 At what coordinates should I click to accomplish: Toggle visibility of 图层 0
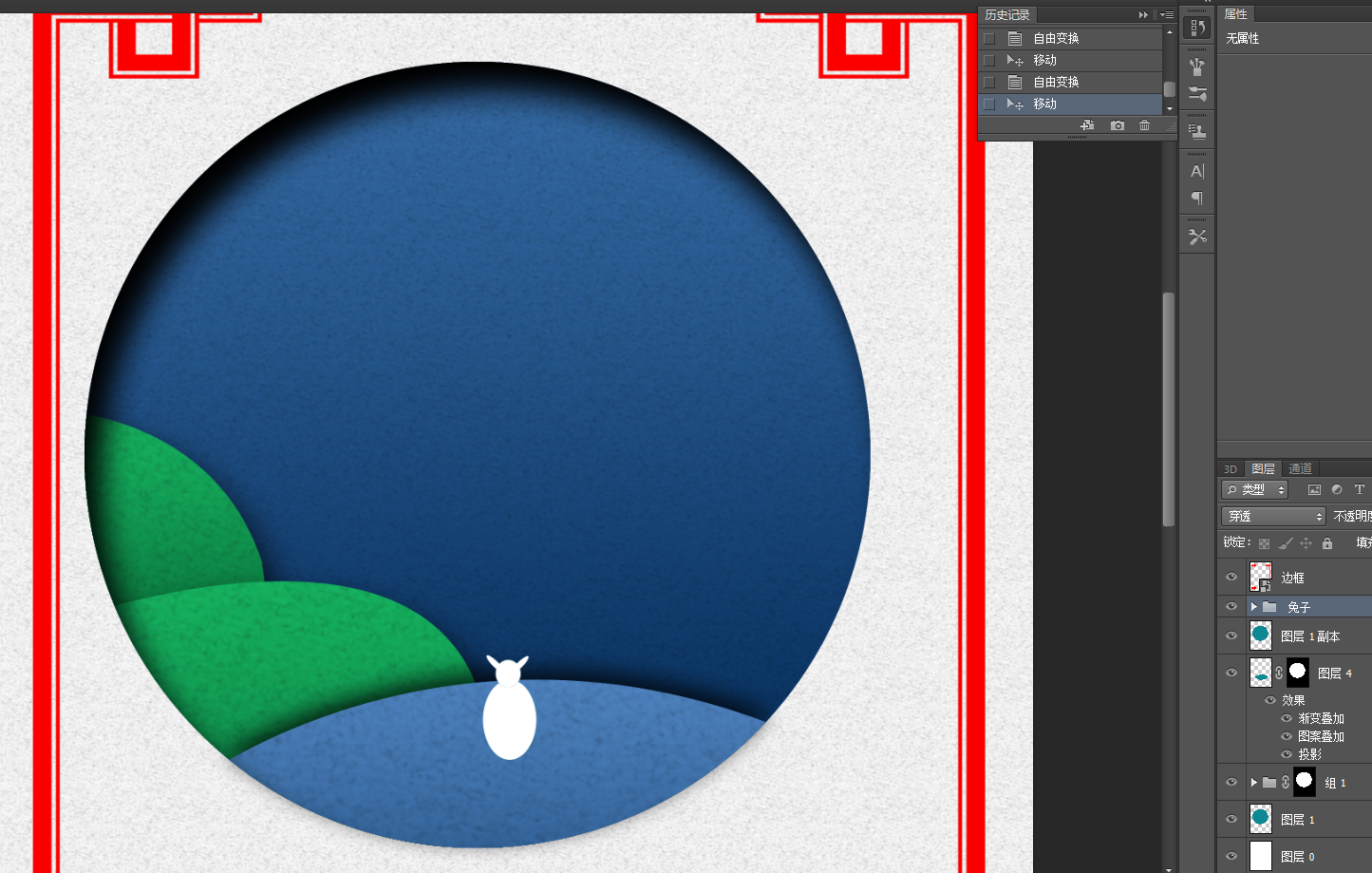pos(1231,856)
